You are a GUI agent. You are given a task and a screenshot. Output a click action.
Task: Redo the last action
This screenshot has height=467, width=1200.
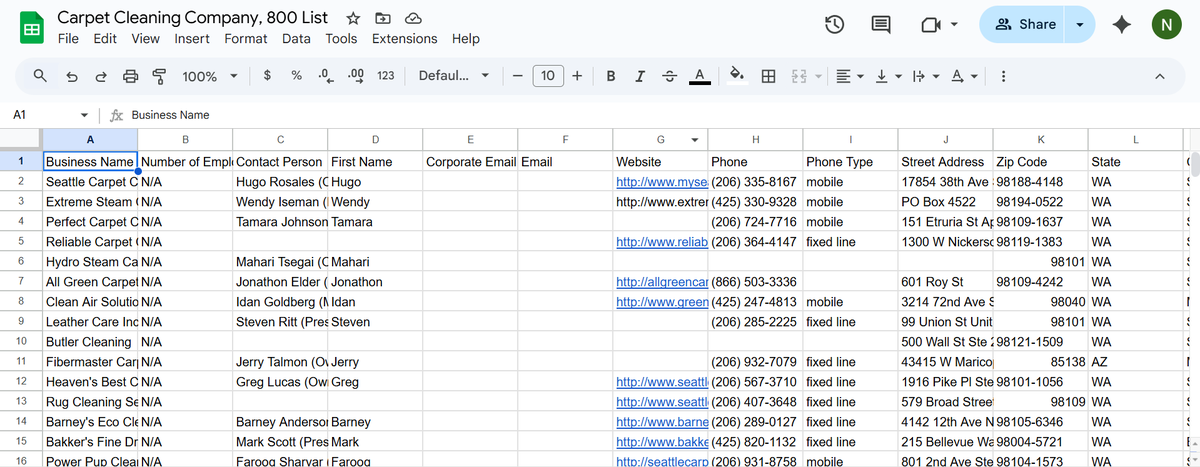tap(100, 76)
